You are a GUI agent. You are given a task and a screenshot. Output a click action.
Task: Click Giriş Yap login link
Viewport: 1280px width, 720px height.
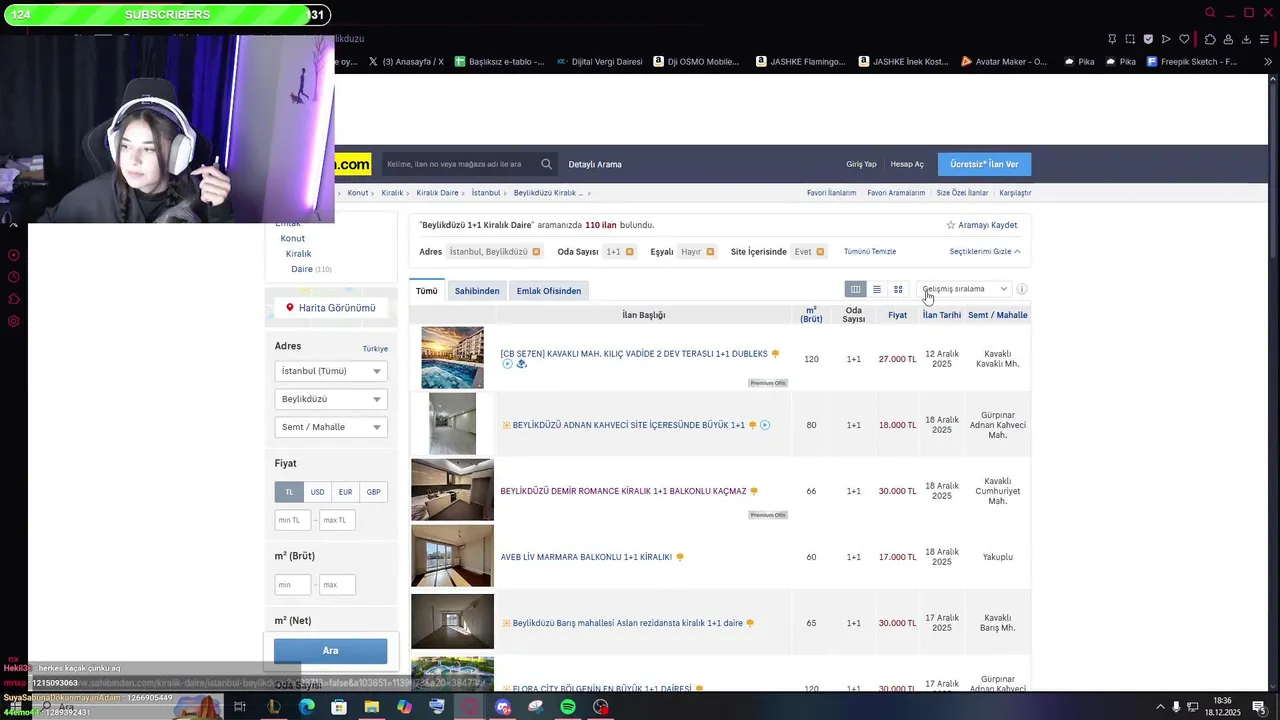tap(861, 164)
